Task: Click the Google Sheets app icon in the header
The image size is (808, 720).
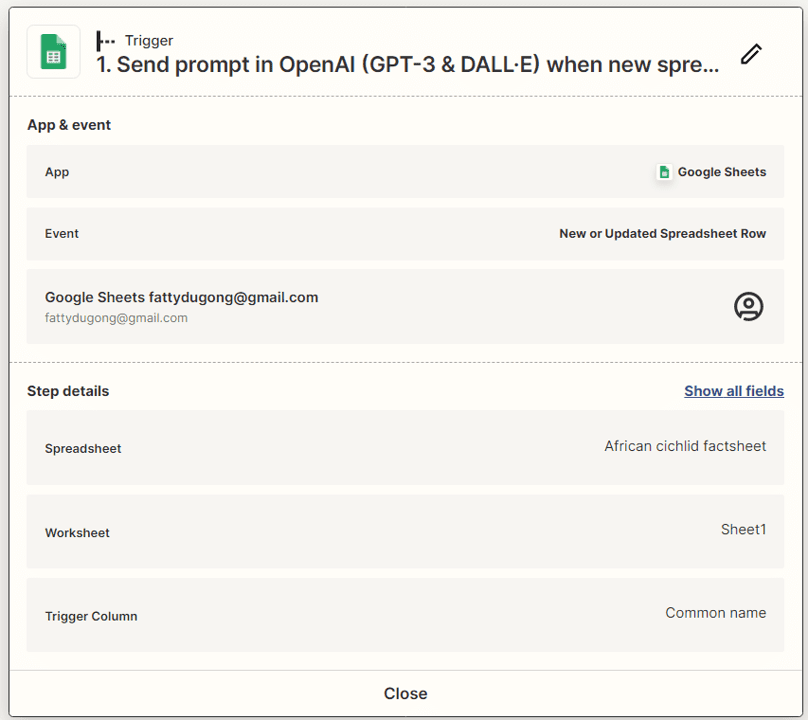Action: 54,52
